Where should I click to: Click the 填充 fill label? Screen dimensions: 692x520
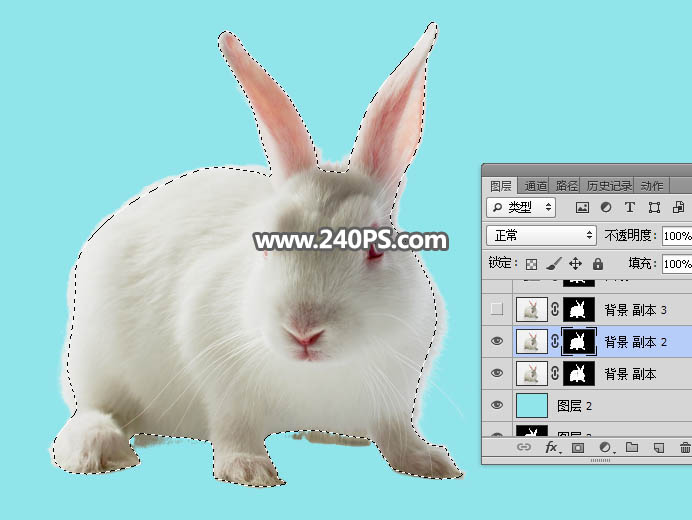pos(643,264)
